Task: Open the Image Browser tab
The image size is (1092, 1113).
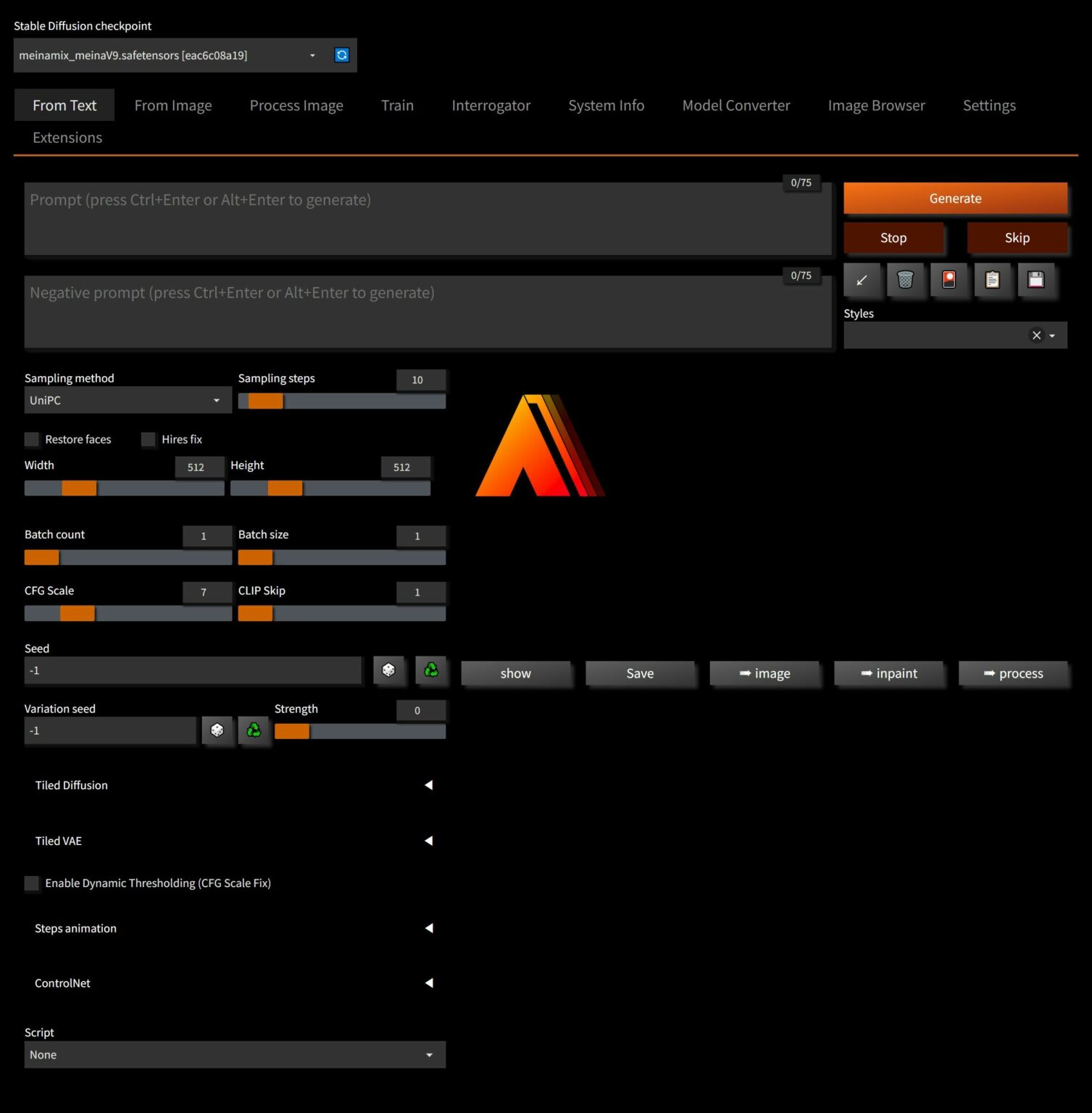Action: (876, 106)
